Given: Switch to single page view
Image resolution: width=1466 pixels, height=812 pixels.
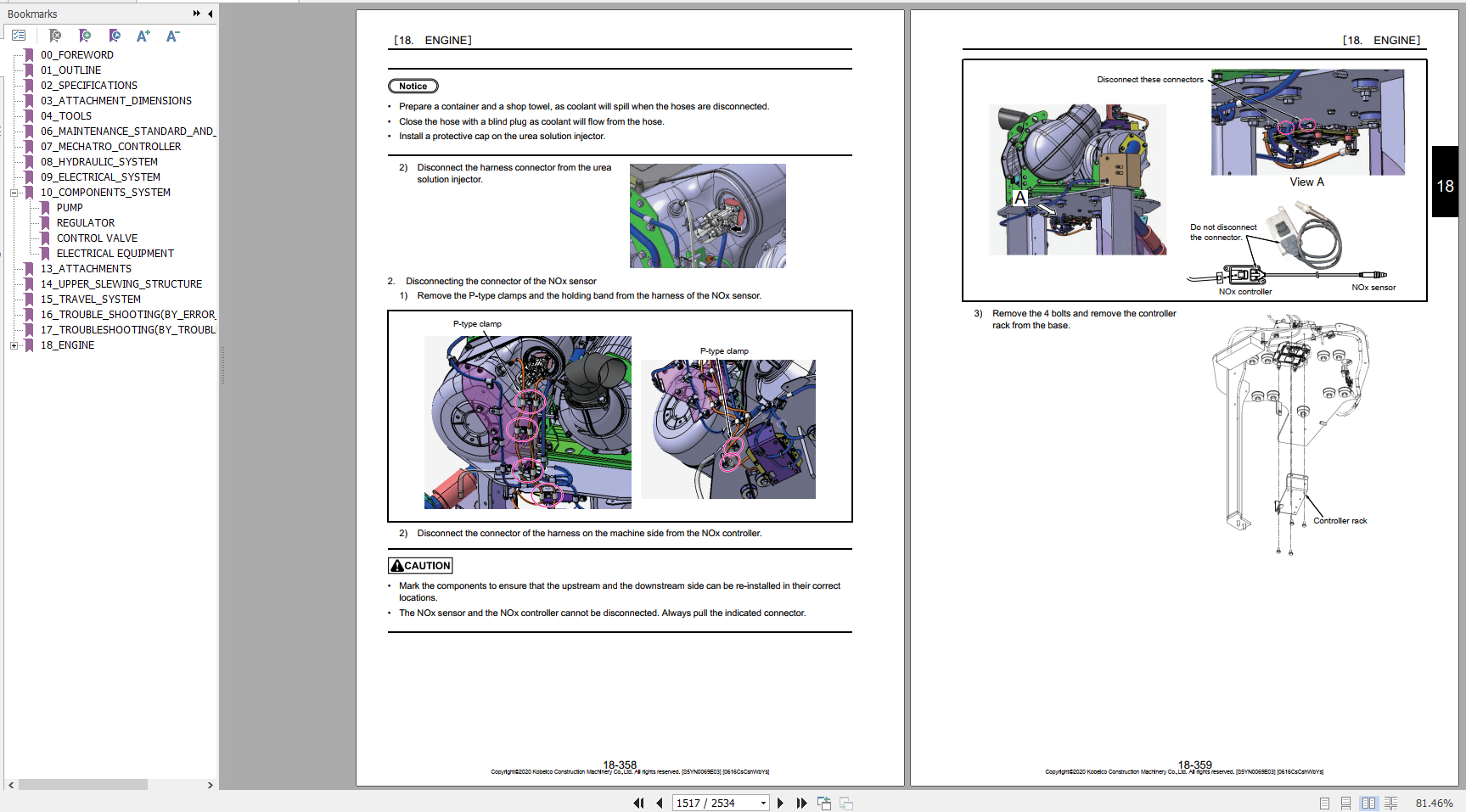Looking at the screenshot, I should point(1324,803).
